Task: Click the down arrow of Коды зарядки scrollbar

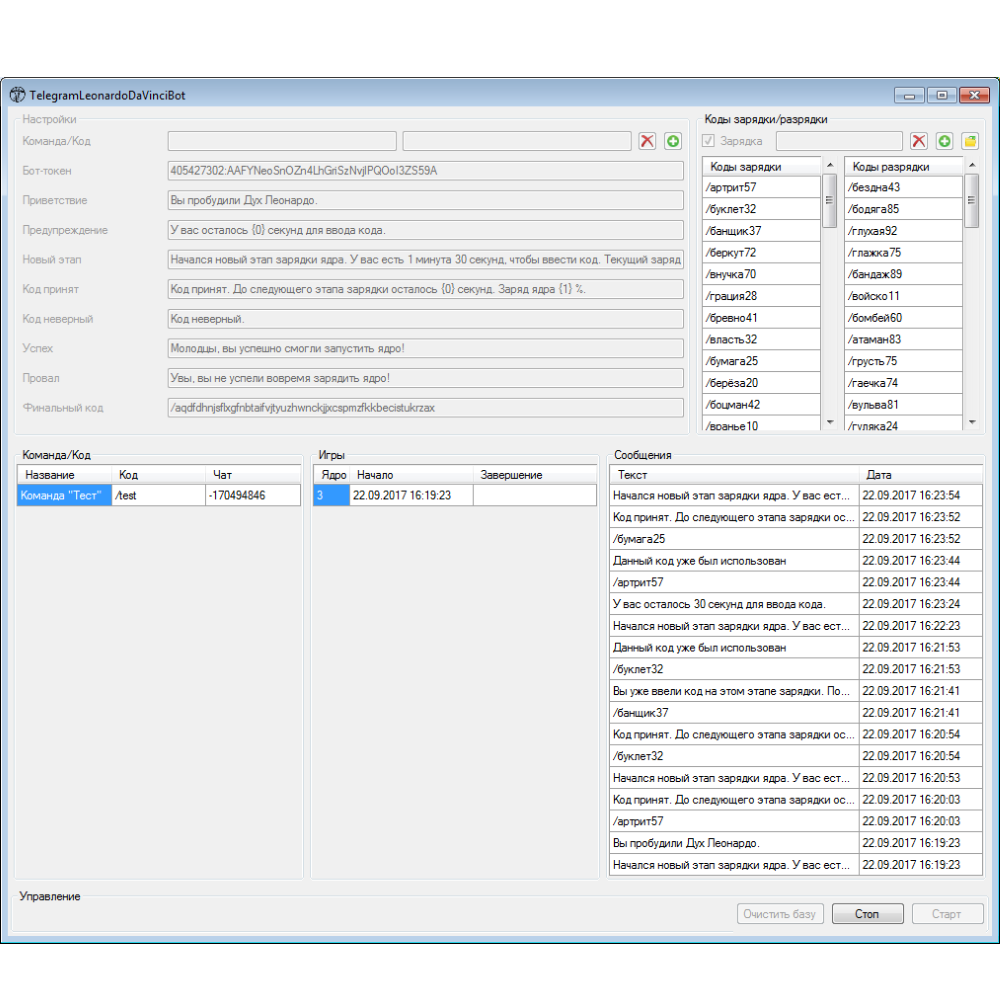Action: (x=829, y=423)
